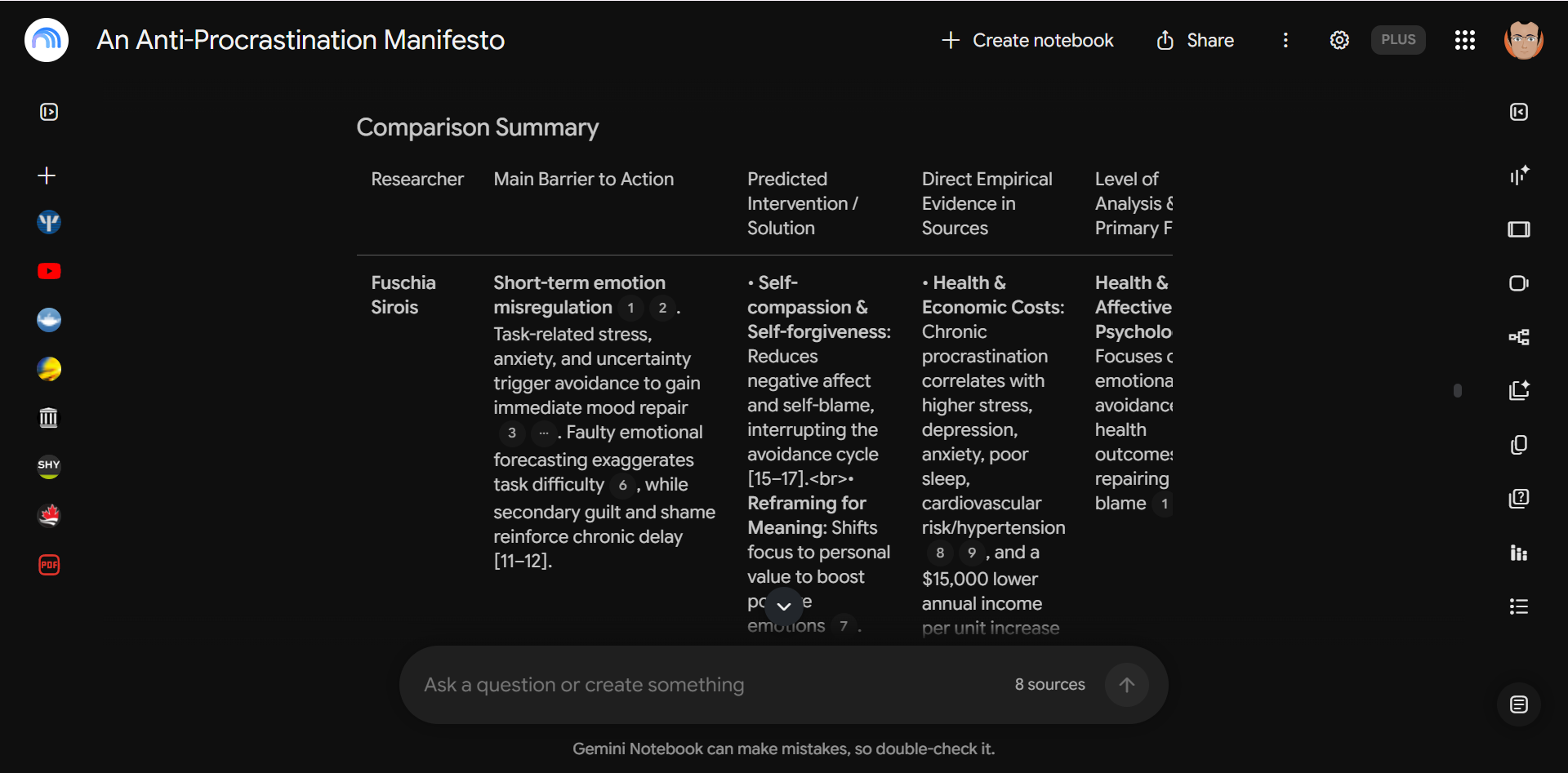Viewport: 1568px width, 773px height.
Task: Open the blue psychology-symbol source
Action: pos(49,222)
